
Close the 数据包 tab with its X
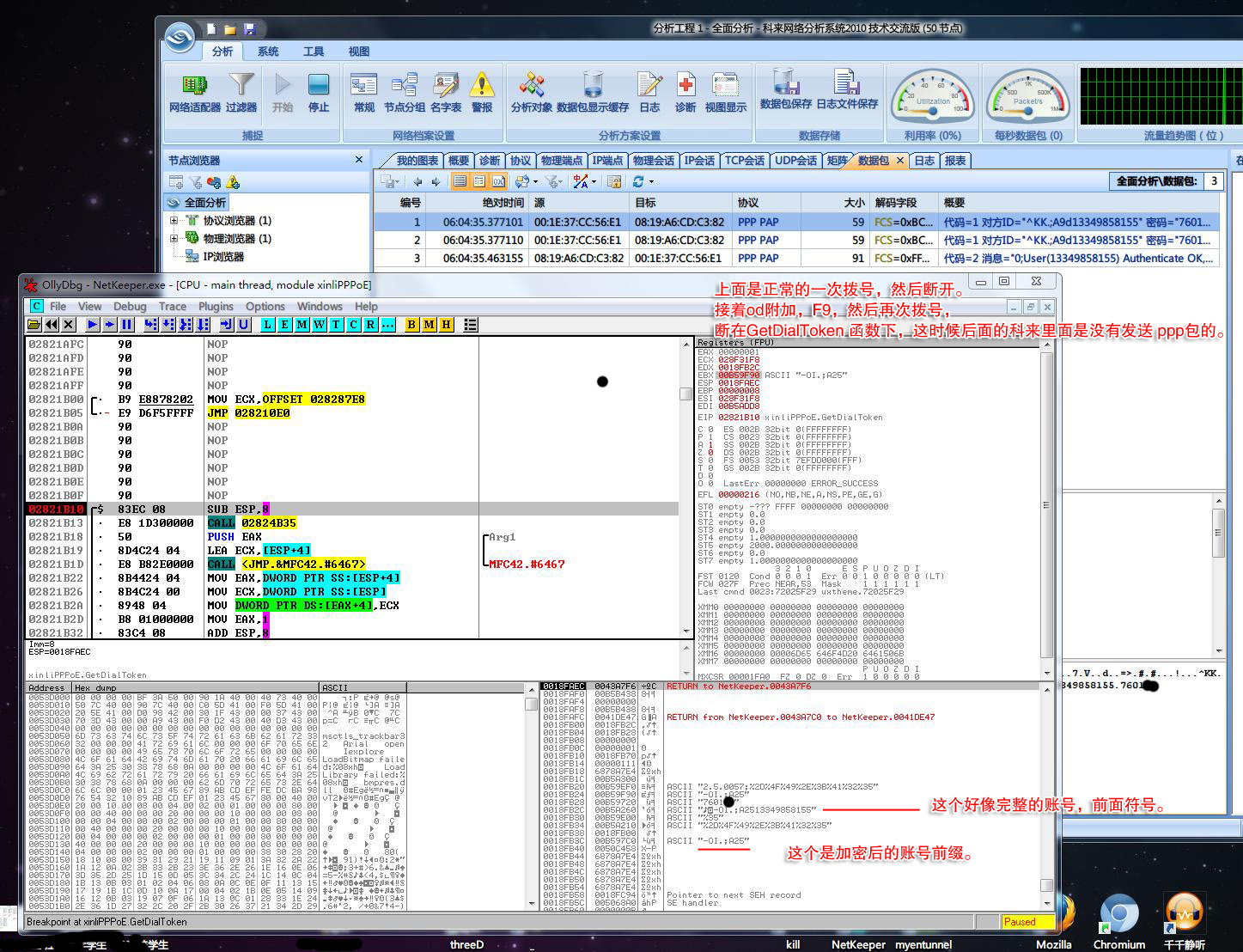click(x=900, y=161)
